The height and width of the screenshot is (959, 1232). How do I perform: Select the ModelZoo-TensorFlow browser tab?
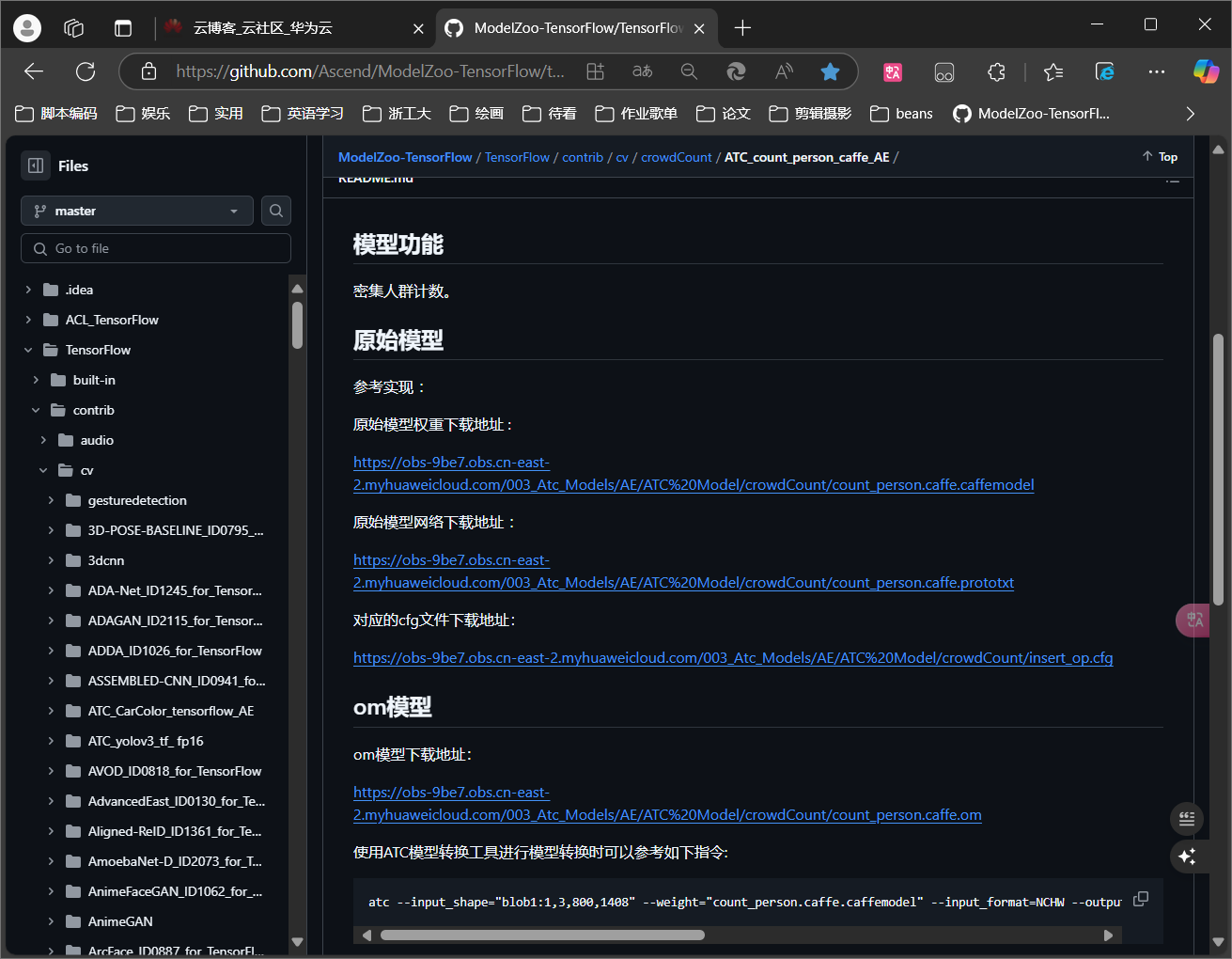point(577,28)
